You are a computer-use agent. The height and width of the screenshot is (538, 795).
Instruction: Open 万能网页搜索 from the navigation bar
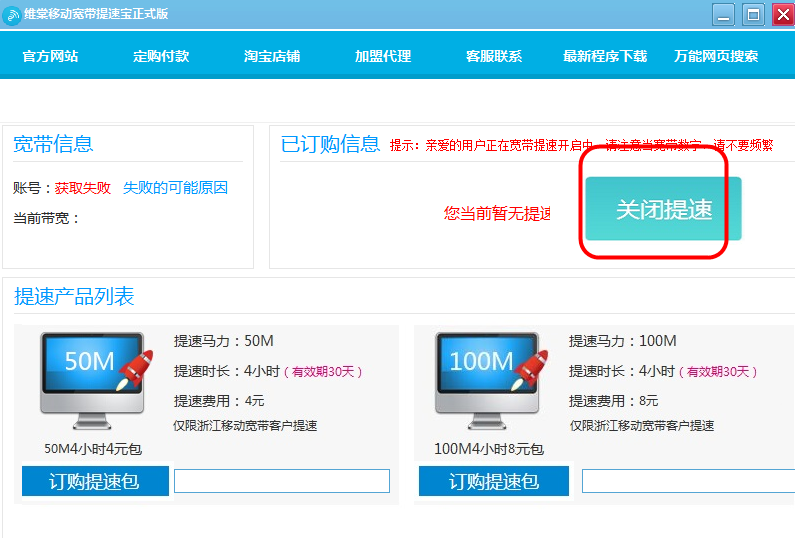point(716,56)
